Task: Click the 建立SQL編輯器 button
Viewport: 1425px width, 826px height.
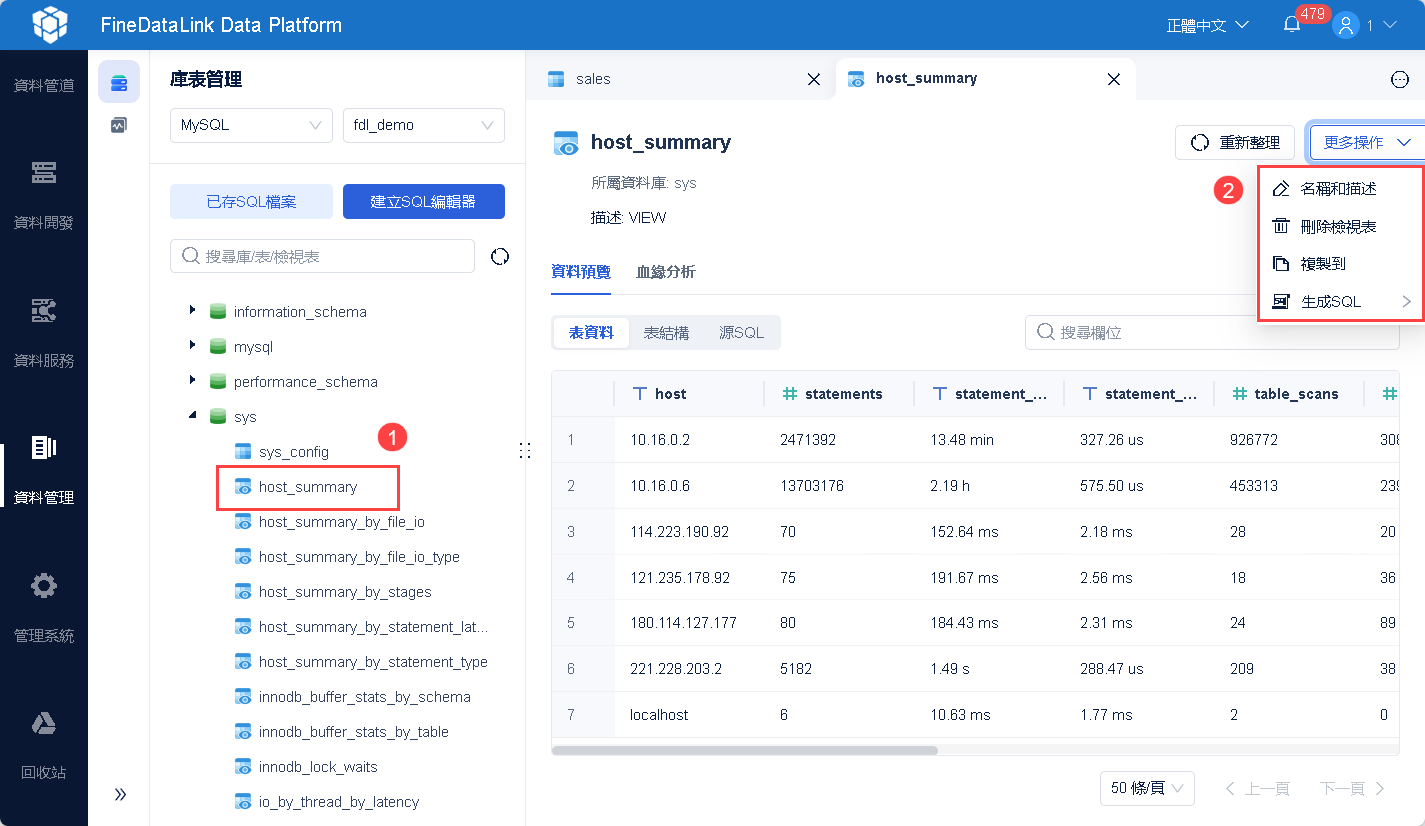Action: 424,201
